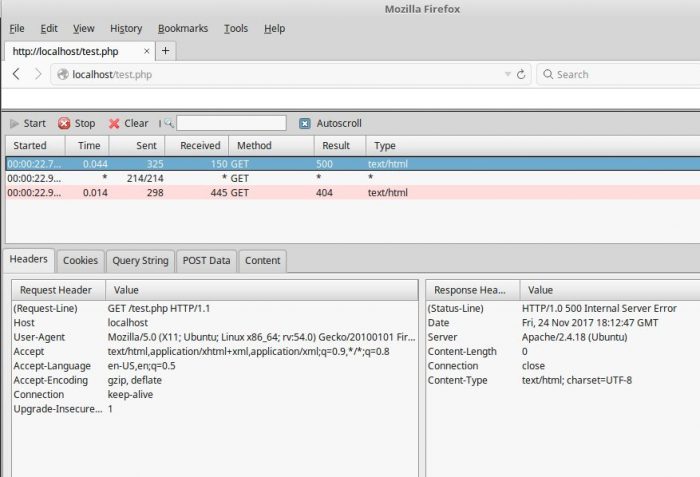Sort by the Started column header
The height and width of the screenshot is (477, 700).
(x=35, y=146)
